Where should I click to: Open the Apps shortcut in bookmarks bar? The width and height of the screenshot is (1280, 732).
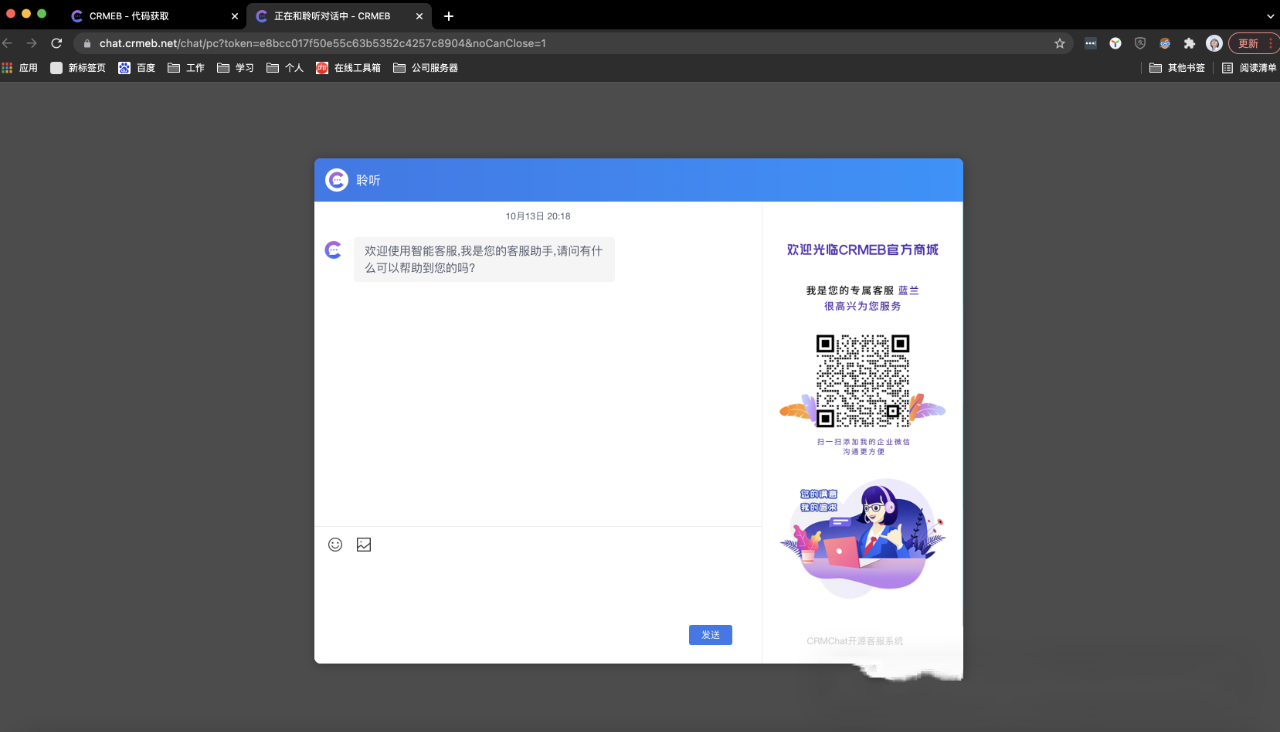coord(20,68)
